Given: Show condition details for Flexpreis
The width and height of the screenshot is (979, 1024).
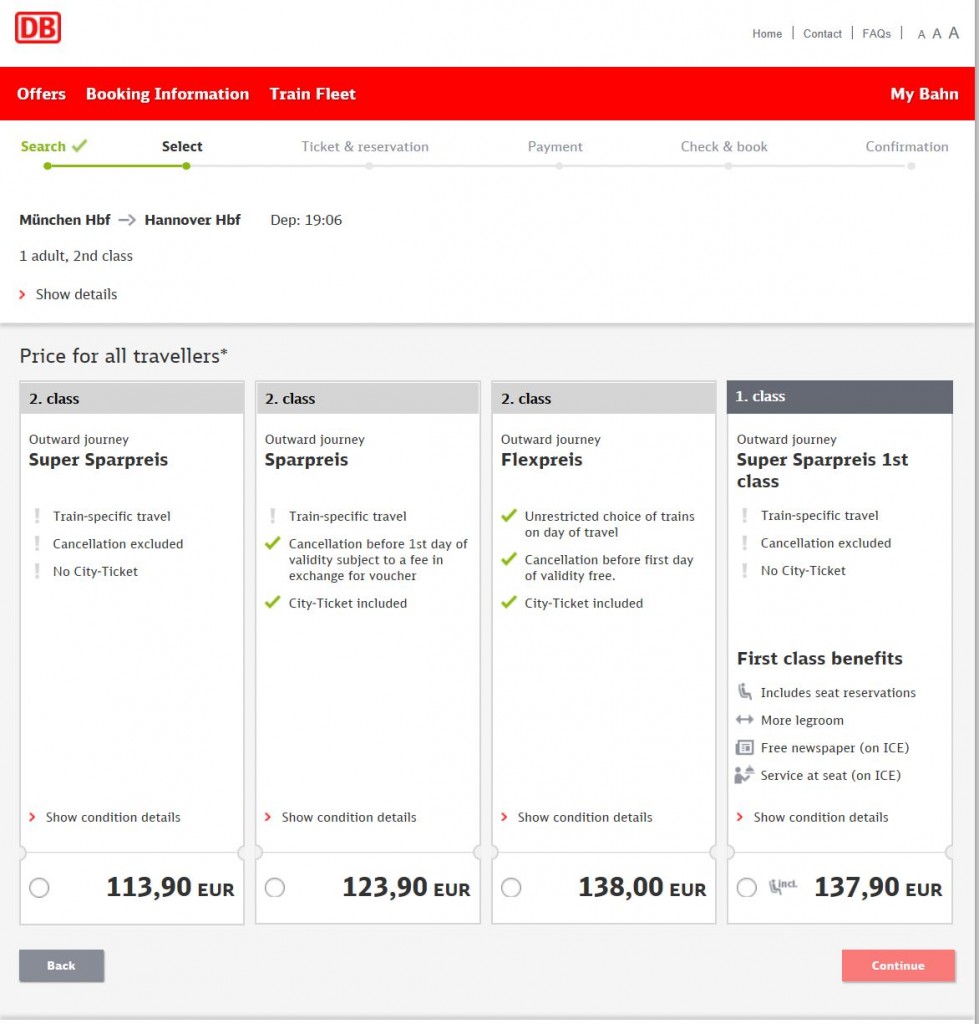Looking at the screenshot, I should (x=584, y=817).
